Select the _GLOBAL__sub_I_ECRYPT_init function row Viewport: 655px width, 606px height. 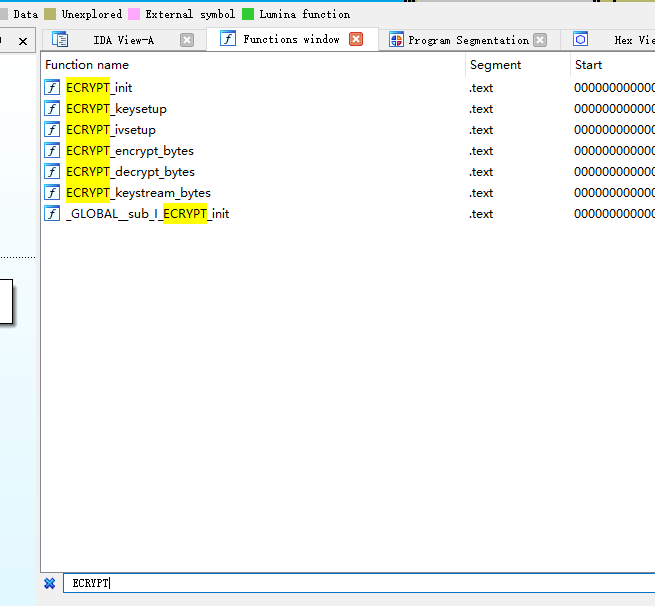coord(348,213)
